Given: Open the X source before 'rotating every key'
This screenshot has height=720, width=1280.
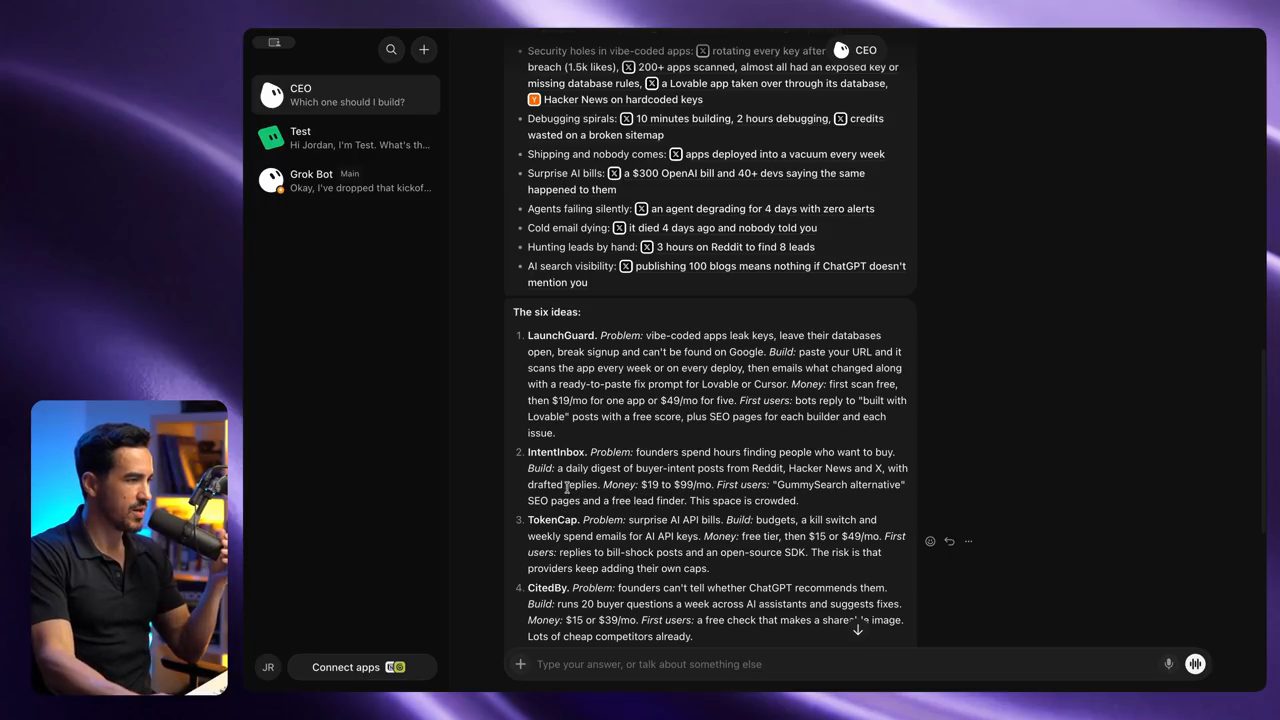Looking at the screenshot, I should click(x=703, y=51).
